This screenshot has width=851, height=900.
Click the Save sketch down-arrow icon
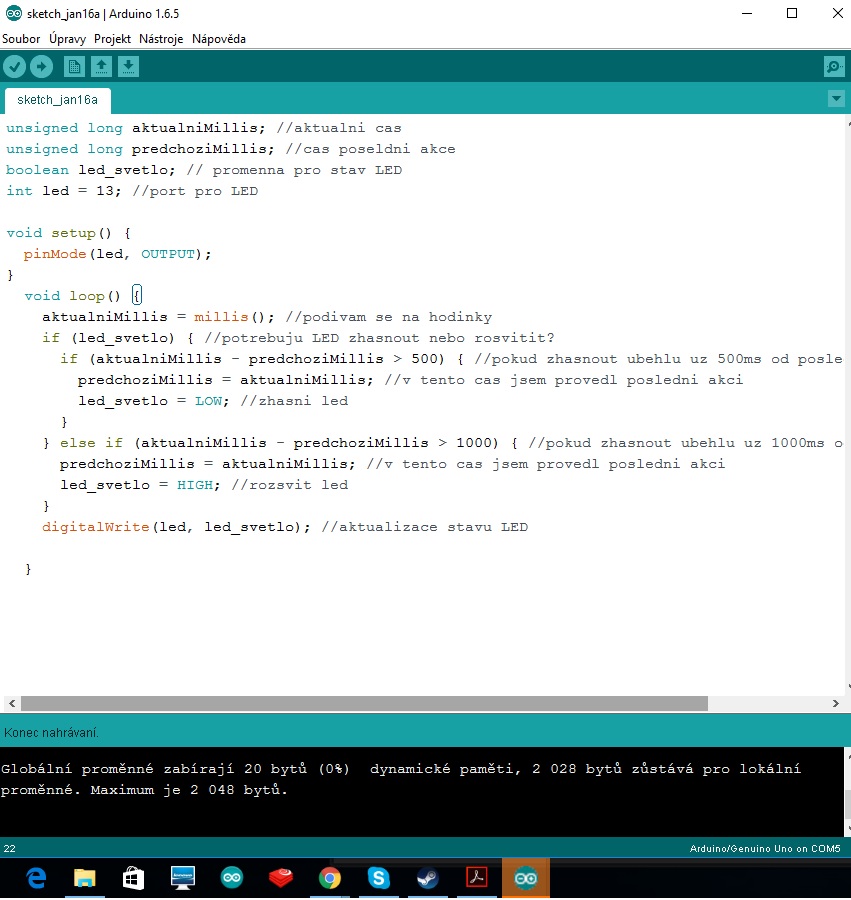pyautogui.click(x=128, y=67)
